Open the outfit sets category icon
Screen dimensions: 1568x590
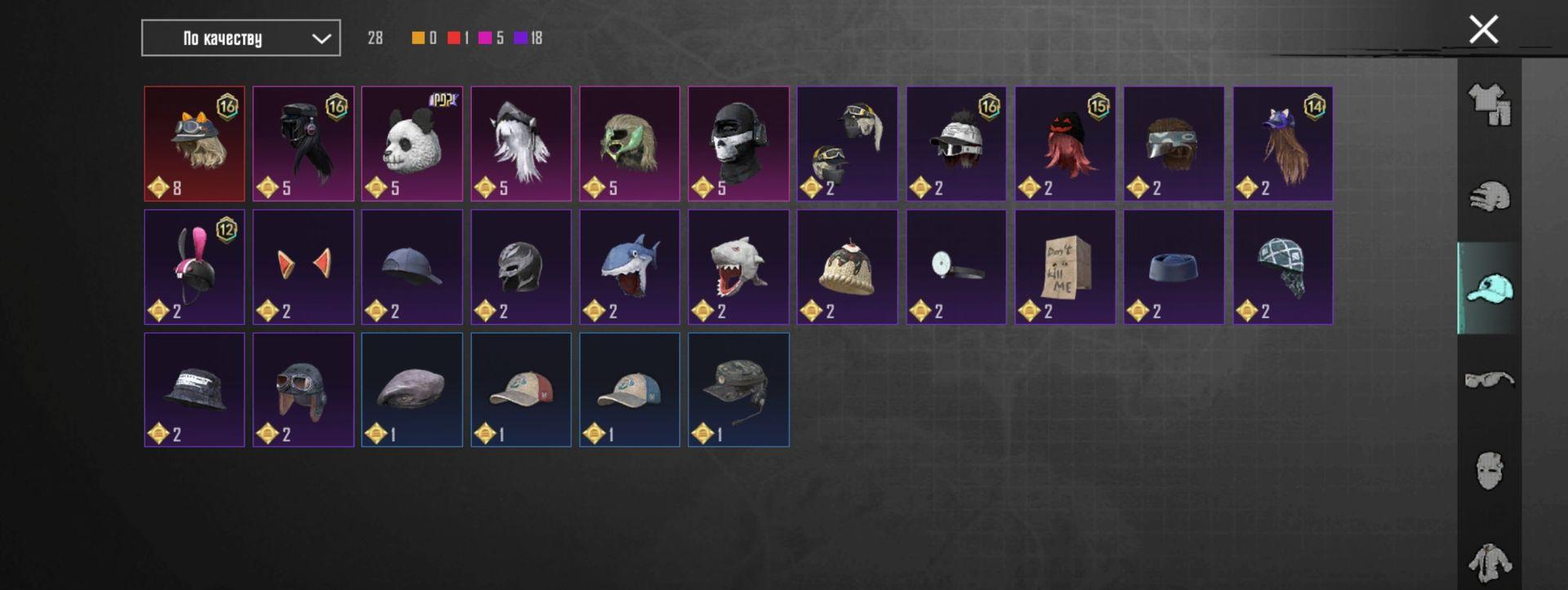click(1490, 105)
